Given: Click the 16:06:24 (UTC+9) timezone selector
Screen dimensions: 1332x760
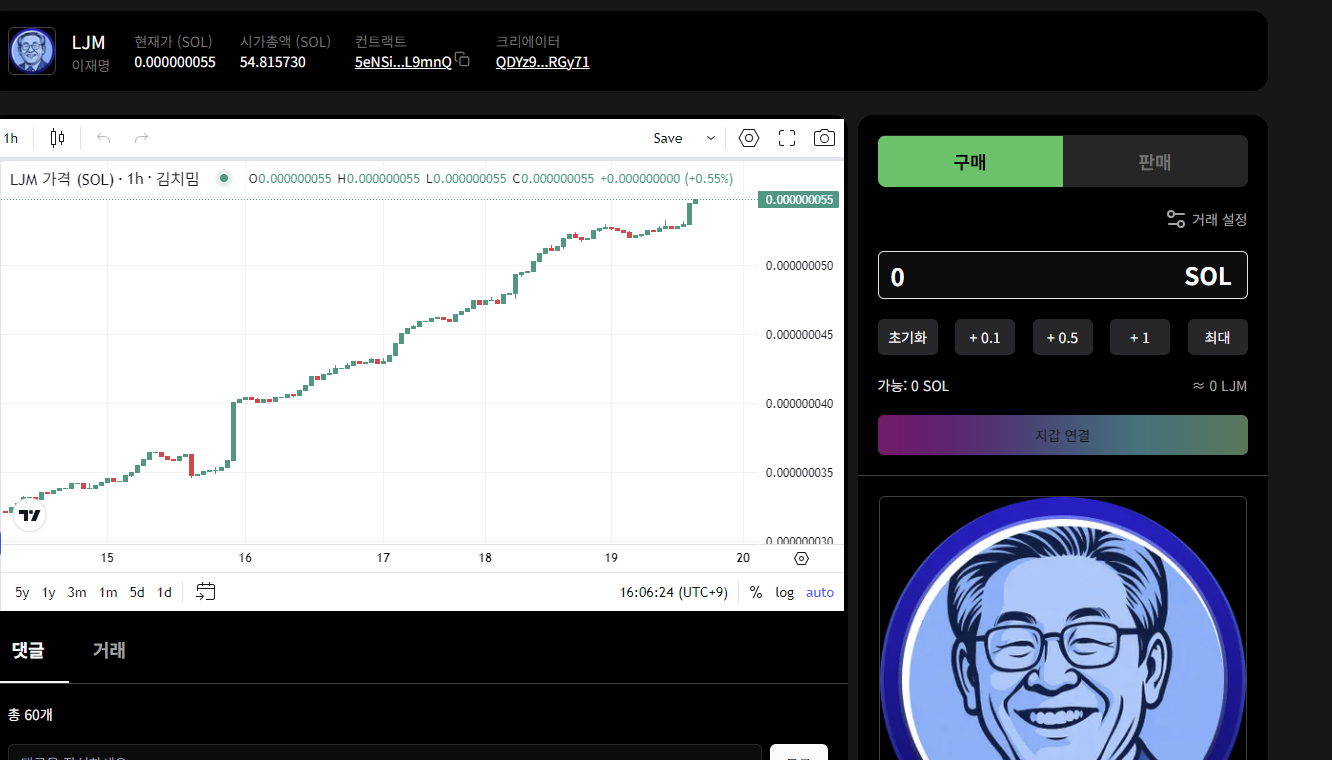Looking at the screenshot, I should pyautogui.click(x=674, y=592).
